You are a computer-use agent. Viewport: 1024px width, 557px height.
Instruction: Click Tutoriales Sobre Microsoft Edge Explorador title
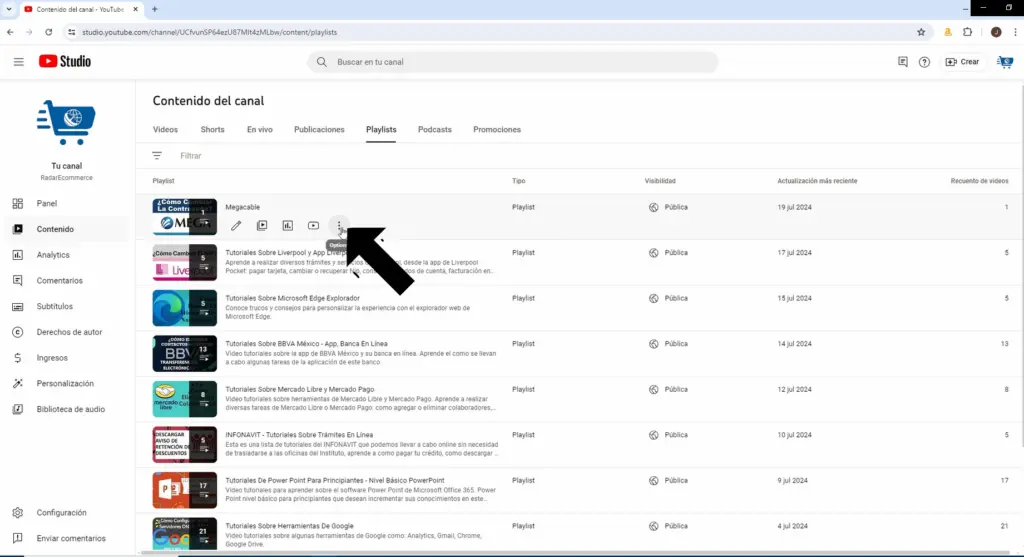point(293,298)
